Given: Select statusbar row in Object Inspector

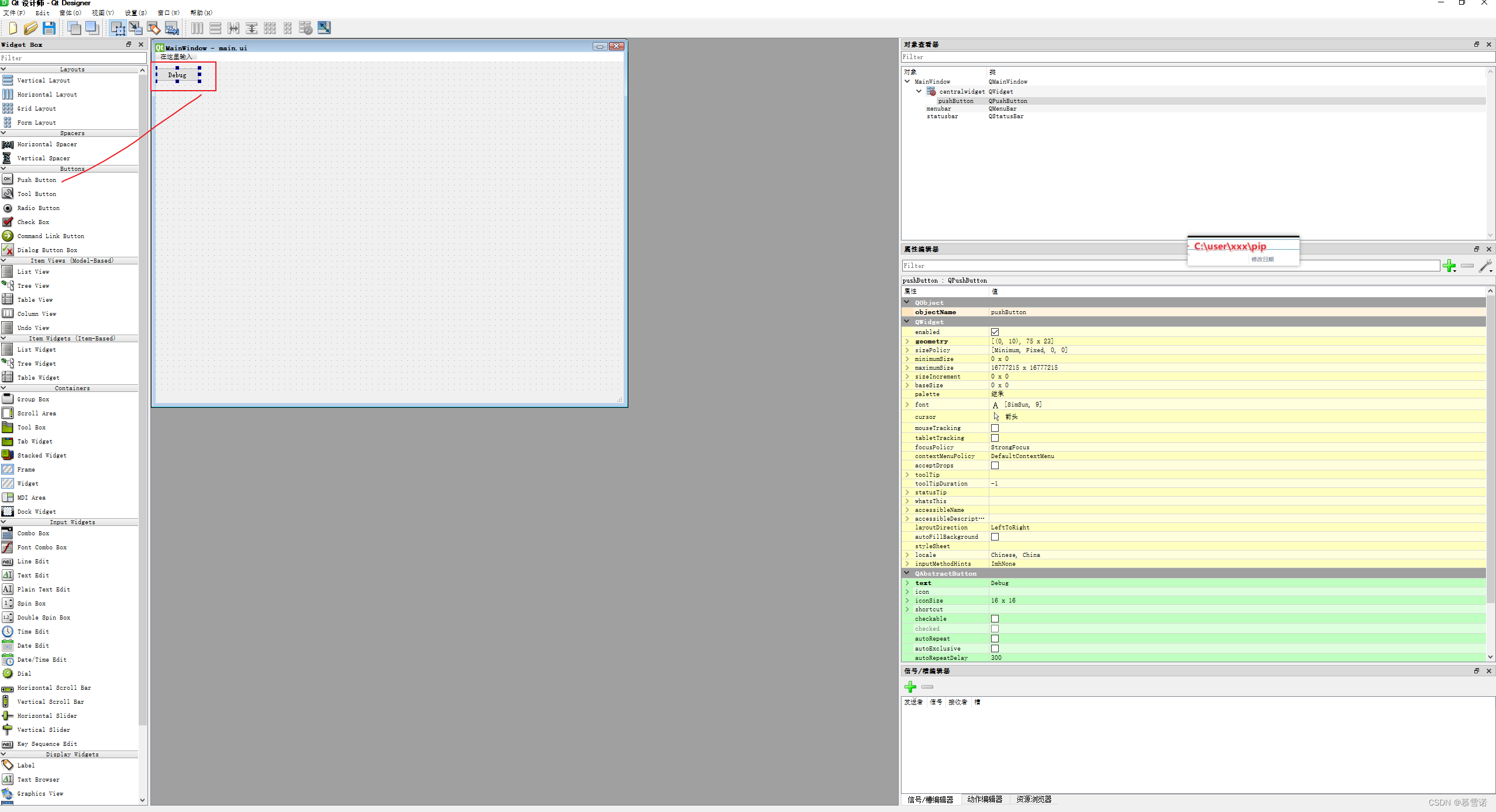Looking at the screenshot, I should [1194, 116].
